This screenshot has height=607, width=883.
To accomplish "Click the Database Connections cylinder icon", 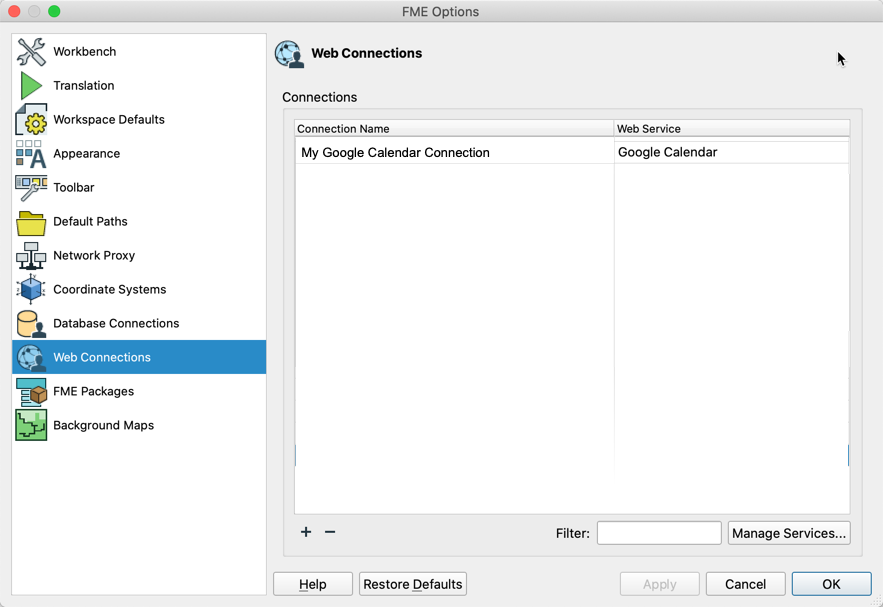I will click(x=31, y=324).
